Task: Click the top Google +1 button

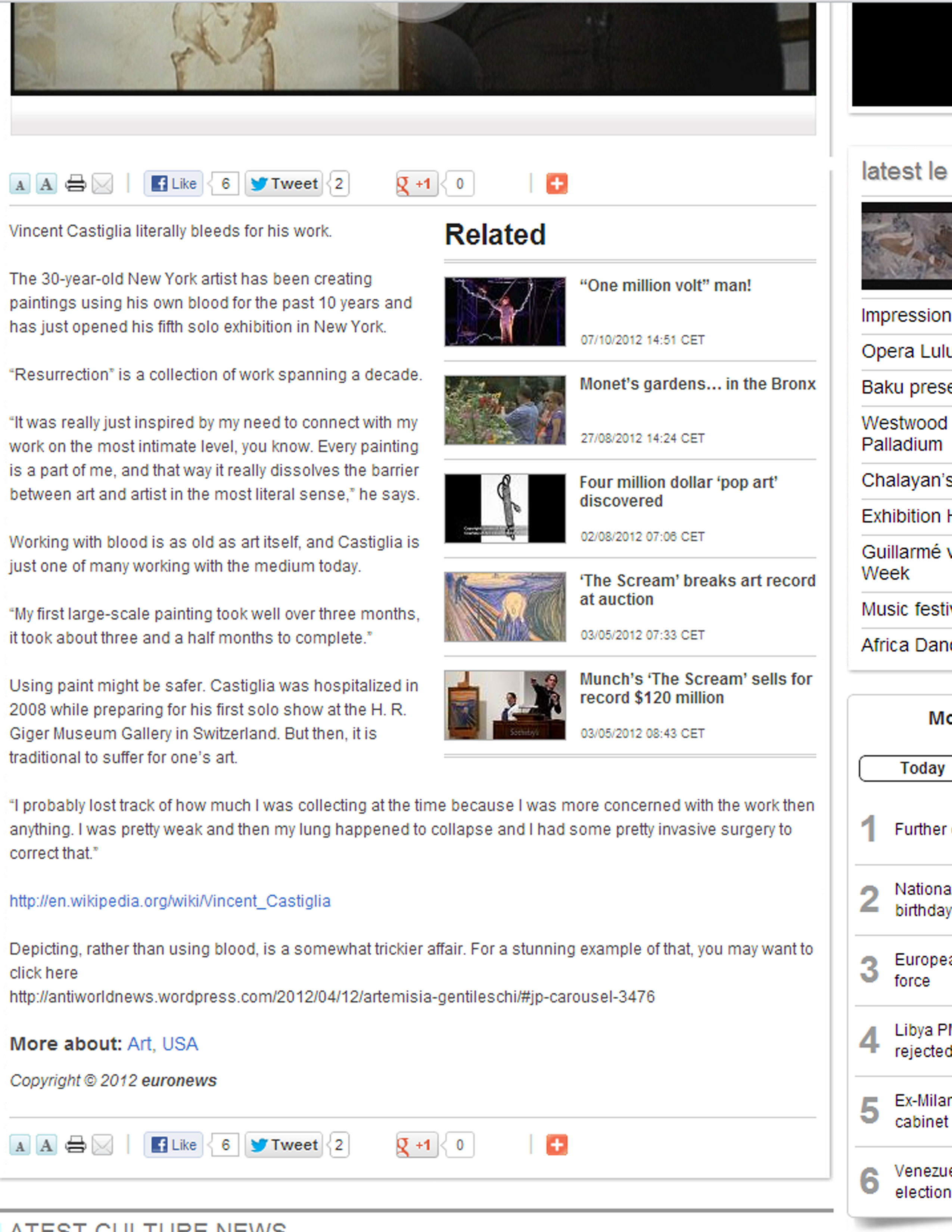Action: tap(417, 184)
